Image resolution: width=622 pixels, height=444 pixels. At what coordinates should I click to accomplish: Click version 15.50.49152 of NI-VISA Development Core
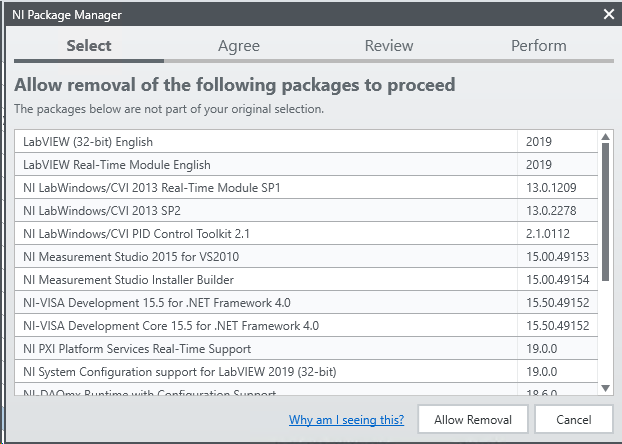click(x=557, y=326)
